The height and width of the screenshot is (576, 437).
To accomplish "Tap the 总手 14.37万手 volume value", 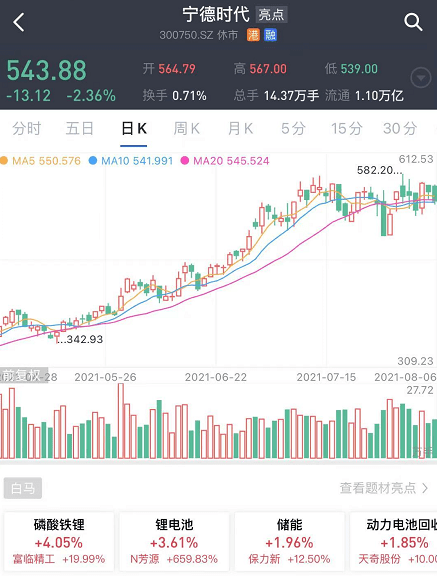I will coord(276,96).
